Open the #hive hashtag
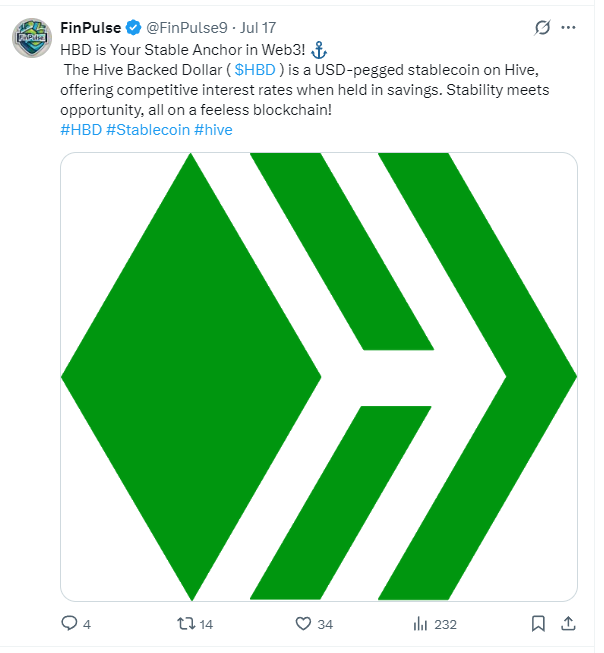The height and width of the screenshot is (653, 604). [x=213, y=130]
